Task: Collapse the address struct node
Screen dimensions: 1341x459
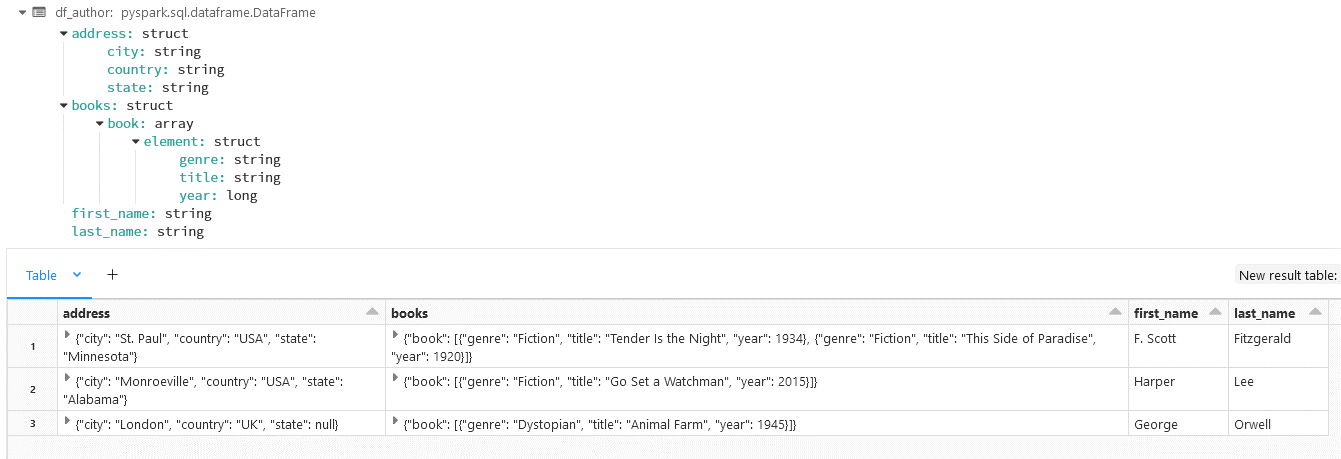Action: coord(64,33)
